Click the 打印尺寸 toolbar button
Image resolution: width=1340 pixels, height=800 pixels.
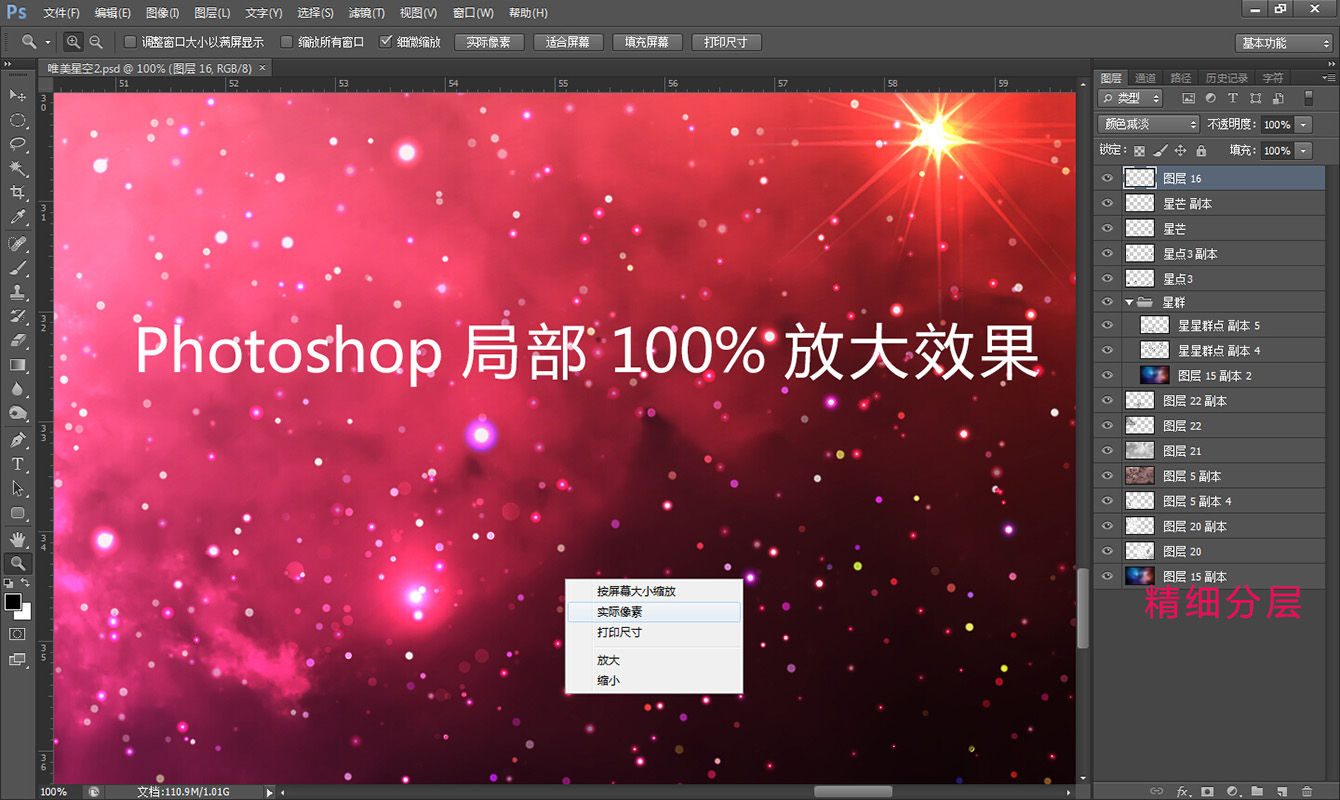coord(726,42)
